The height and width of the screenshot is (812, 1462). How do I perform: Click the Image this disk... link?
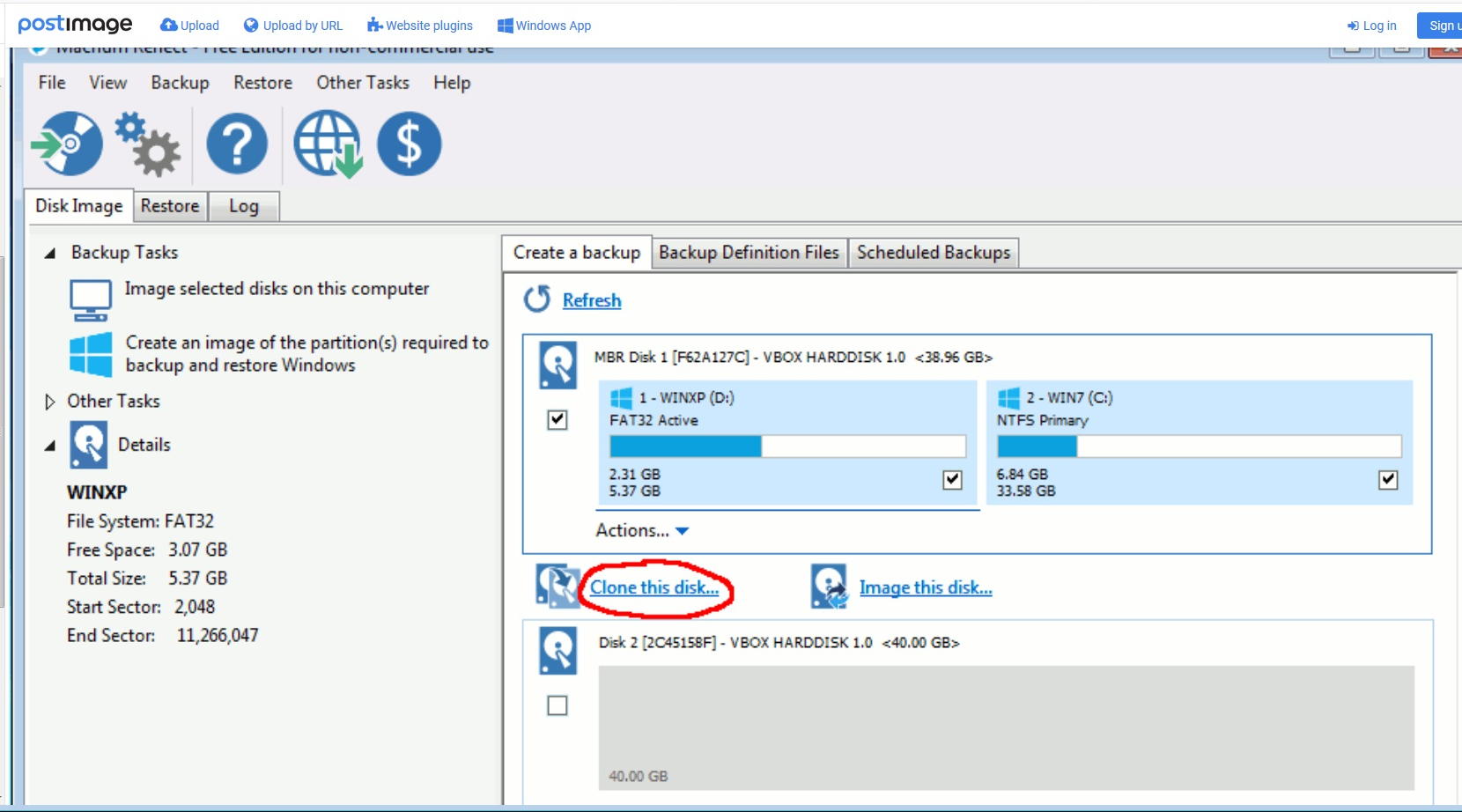click(x=926, y=587)
